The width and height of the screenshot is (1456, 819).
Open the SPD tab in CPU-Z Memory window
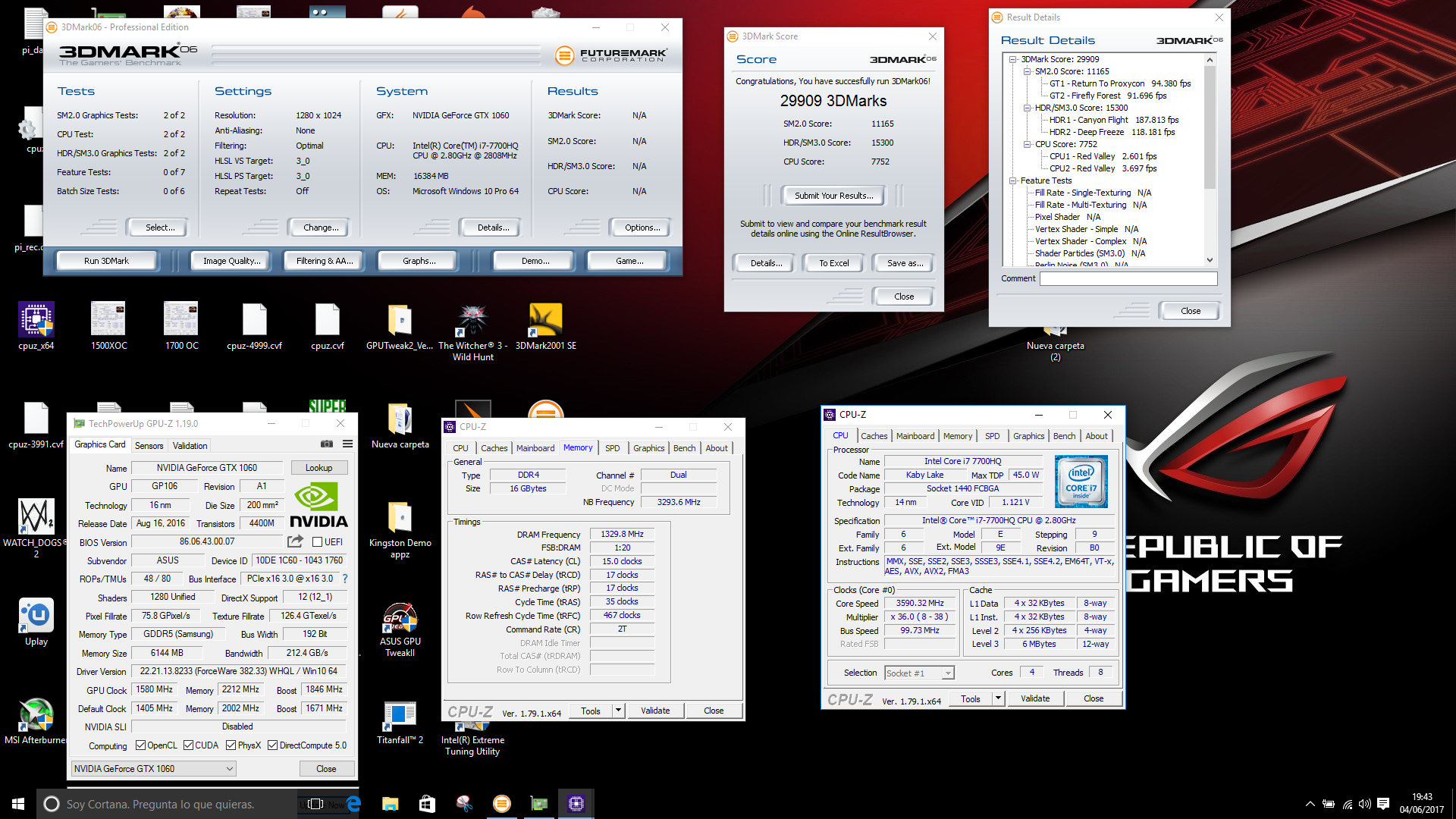[613, 448]
